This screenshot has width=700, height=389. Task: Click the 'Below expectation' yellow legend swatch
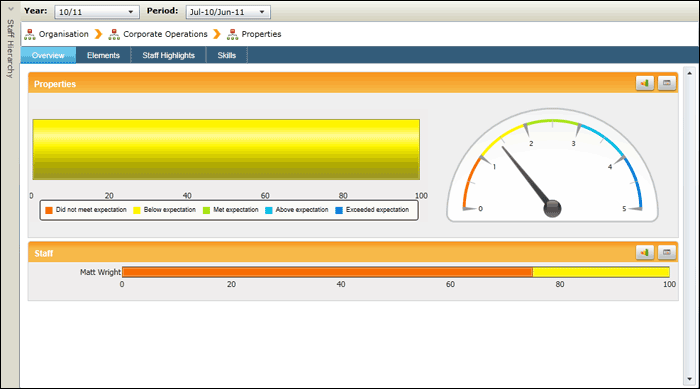click(137, 210)
